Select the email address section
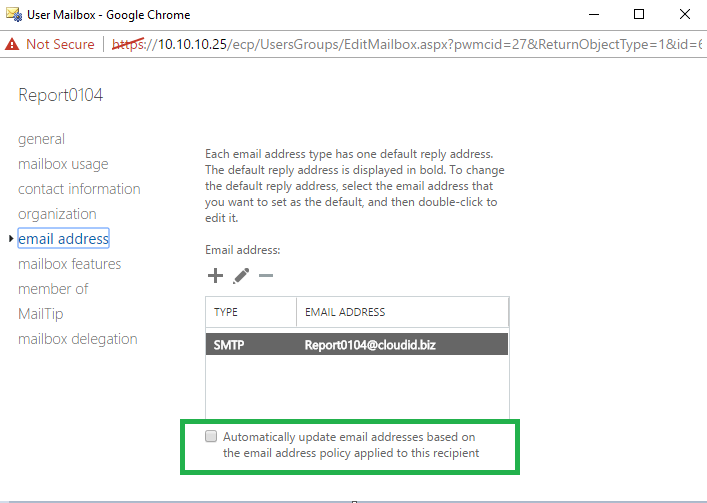This screenshot has height=503, width=707. tap(64, 238)
